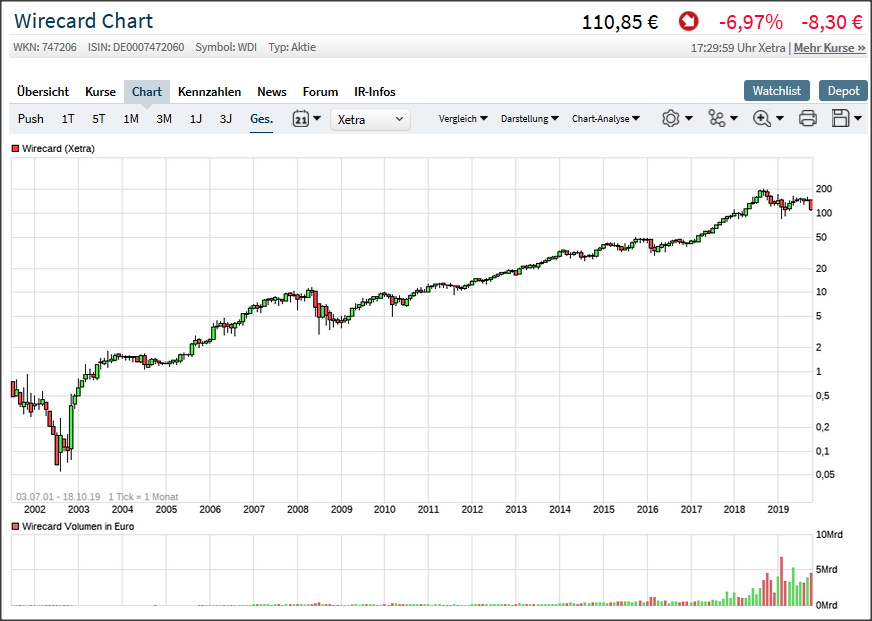Viewport: 872px width, 621px height.
Task: Click the 17:29:59 Uhr Xetra timestamp
Action: coord(738,48)
